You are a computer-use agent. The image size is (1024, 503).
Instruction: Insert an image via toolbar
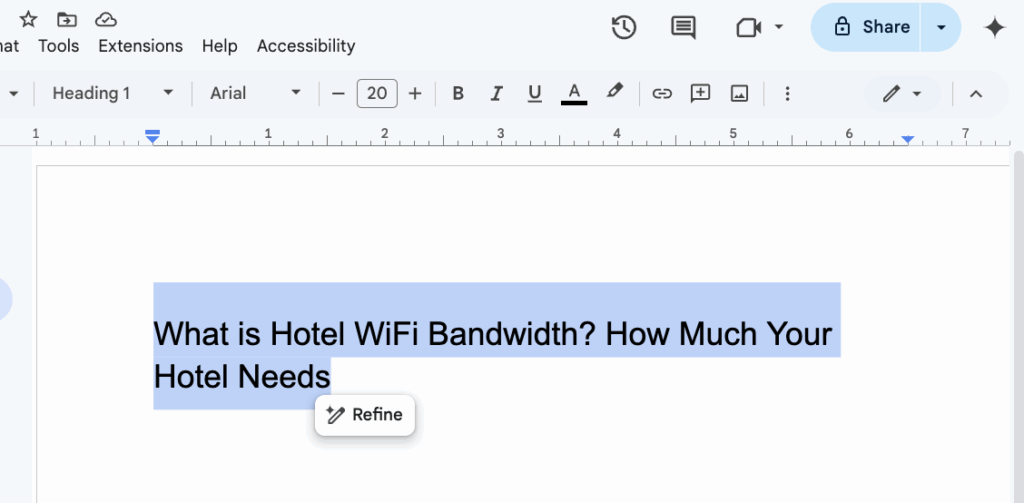point(739,93)
